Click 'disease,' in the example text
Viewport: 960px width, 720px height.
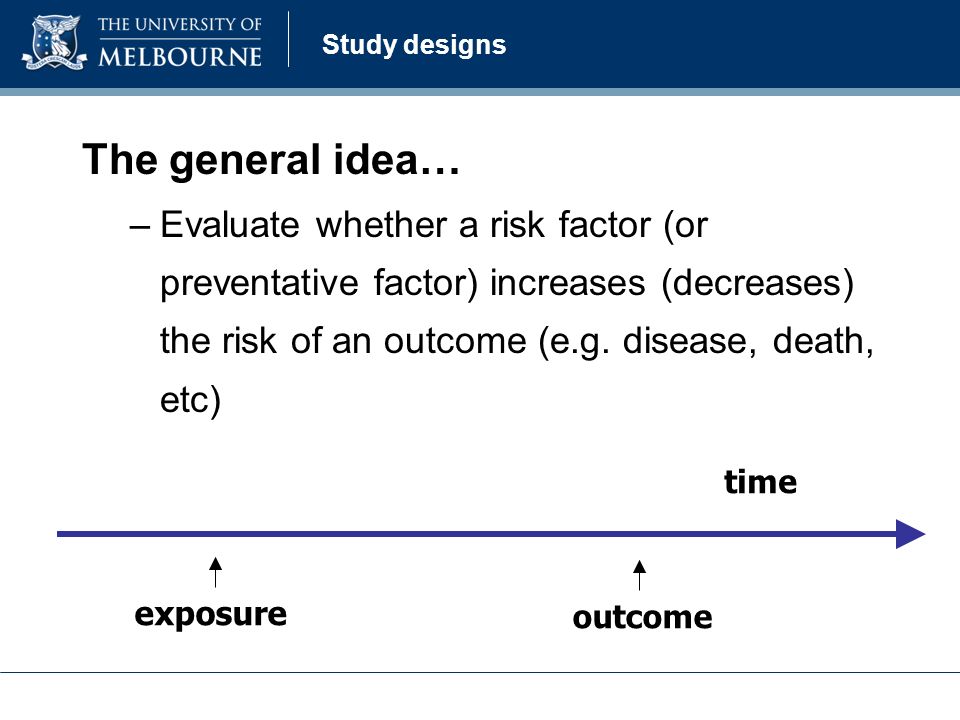point(690,341)
